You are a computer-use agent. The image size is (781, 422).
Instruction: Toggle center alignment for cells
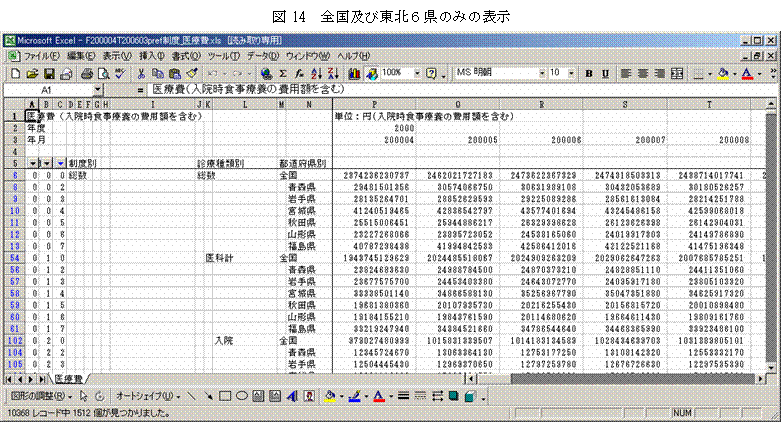coord(642,73)
